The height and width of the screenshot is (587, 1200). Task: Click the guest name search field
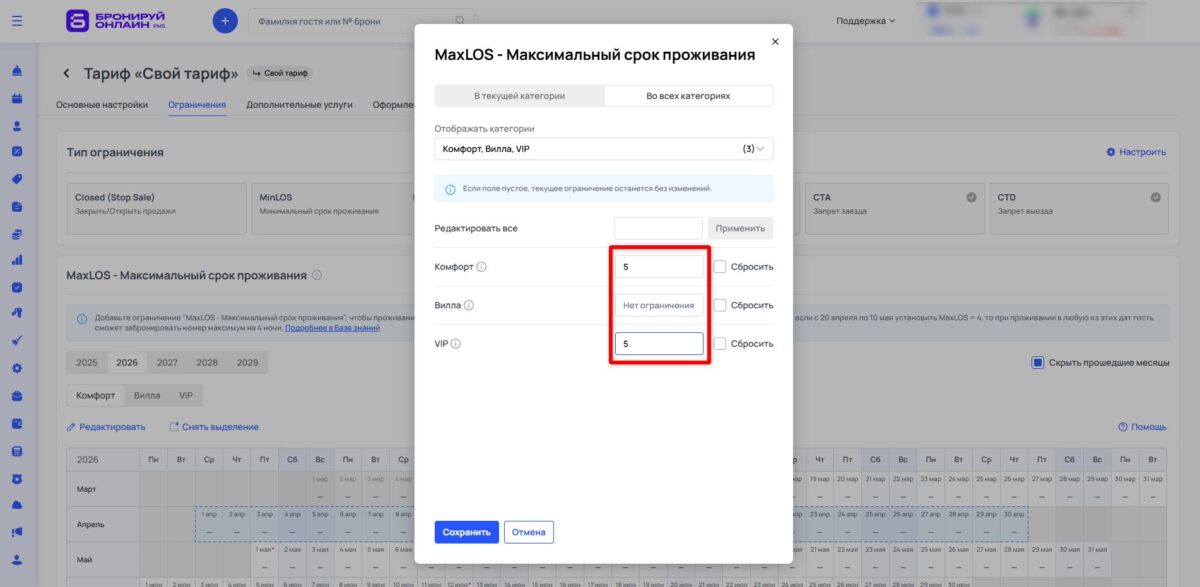[x=360, y=20]
